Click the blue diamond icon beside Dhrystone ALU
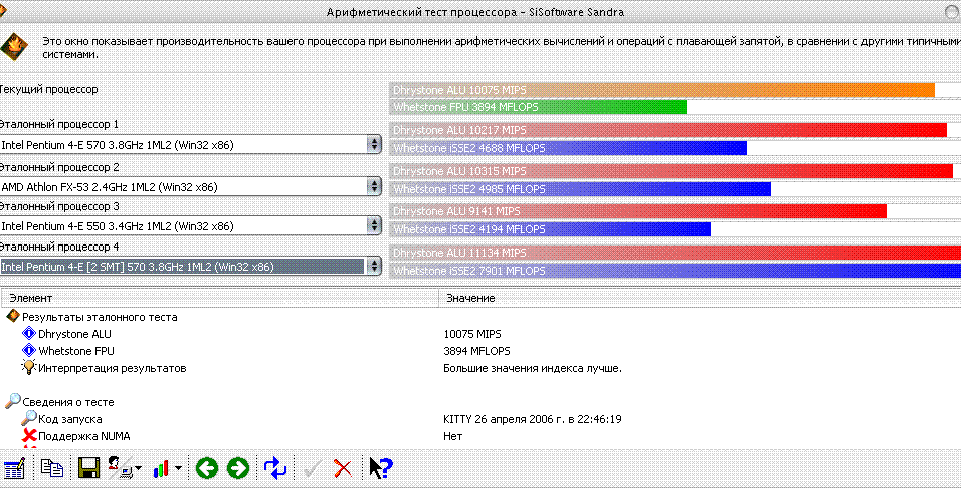961x489 pixels. click(29, 333)
